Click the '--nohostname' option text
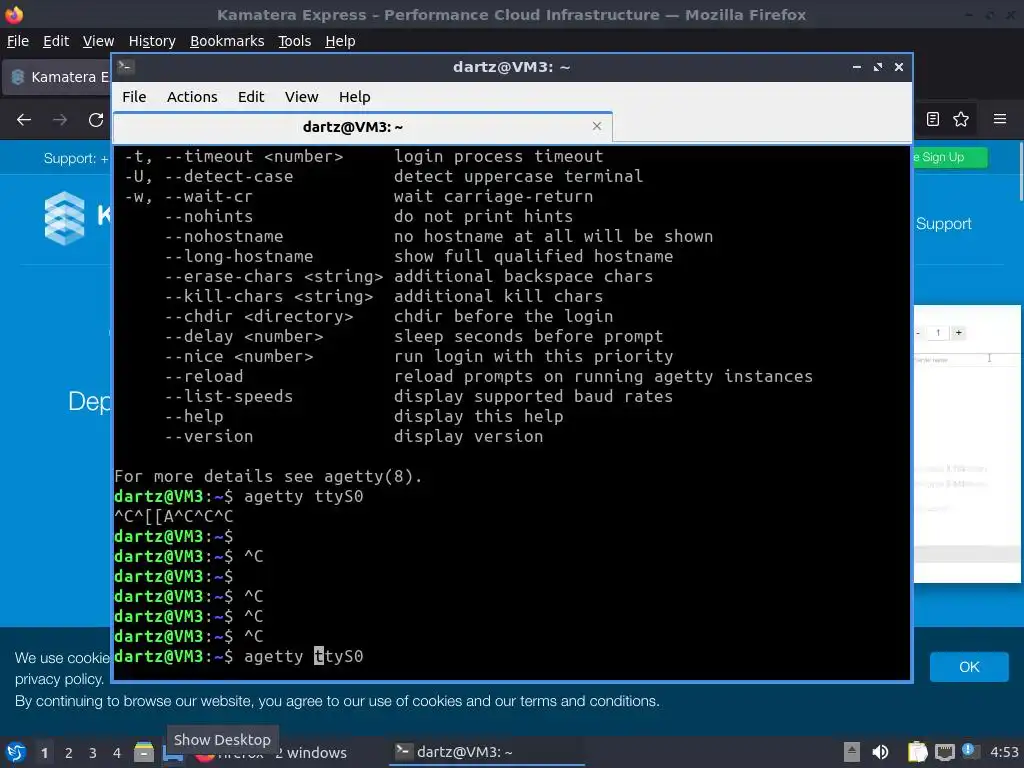1024x768 pixels. coord(224,236)
